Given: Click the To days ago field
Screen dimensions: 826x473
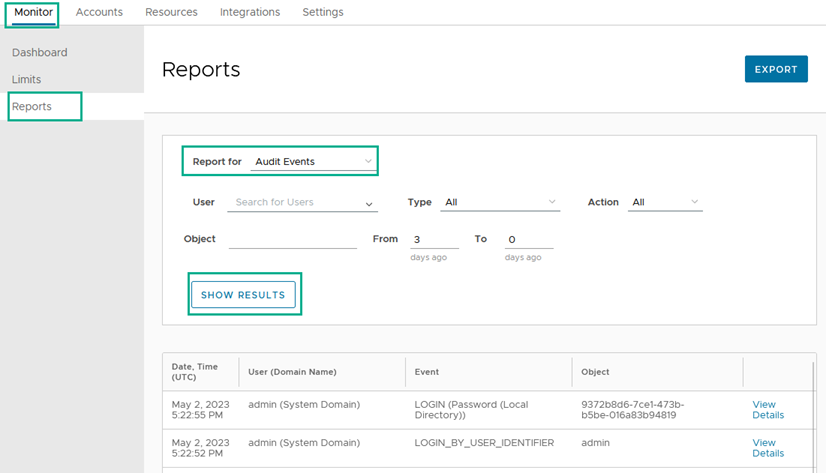Looking at the screenshot, I should pos(529,240).
